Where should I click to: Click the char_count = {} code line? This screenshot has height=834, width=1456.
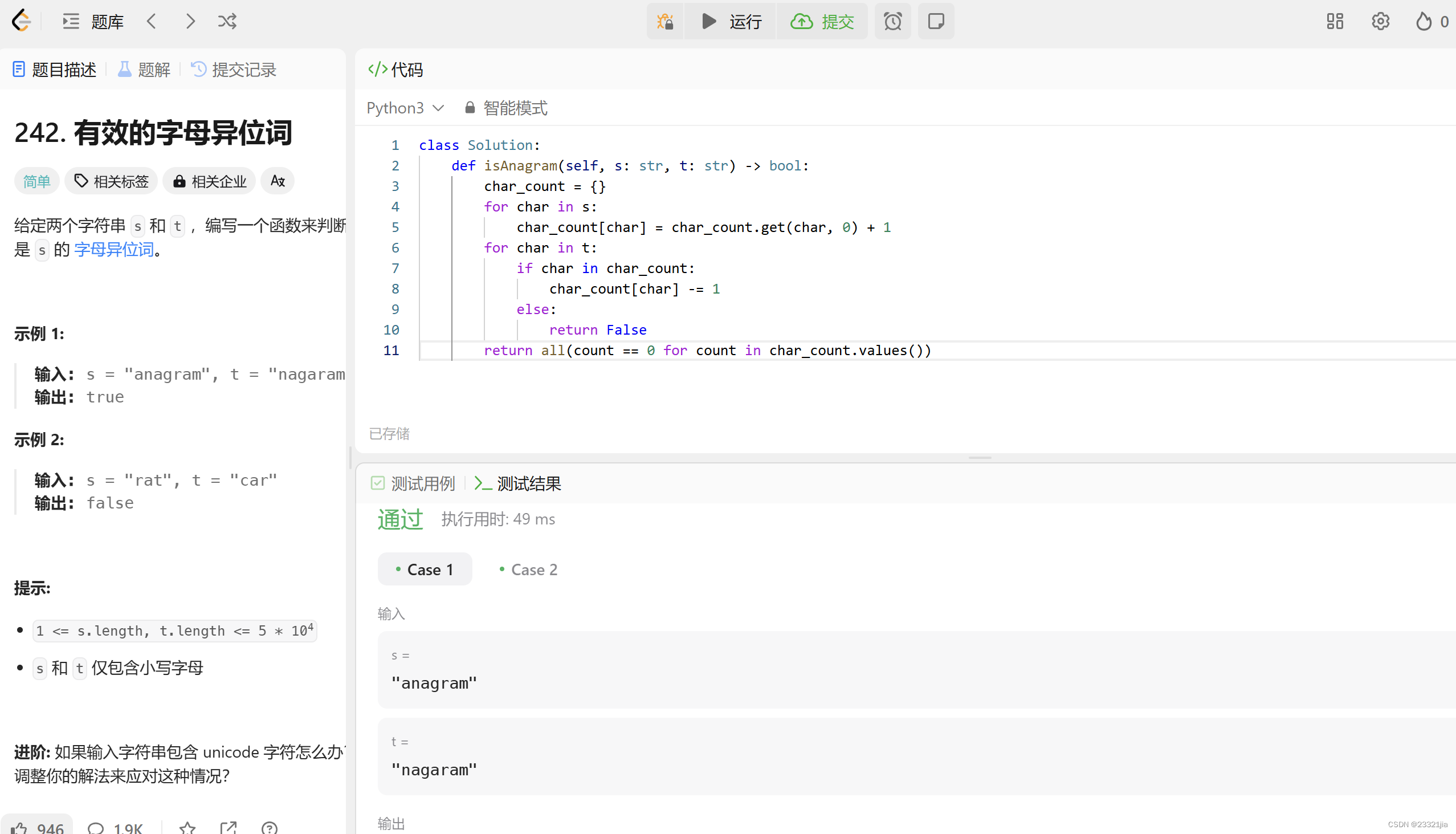click(x=544, y=186)
